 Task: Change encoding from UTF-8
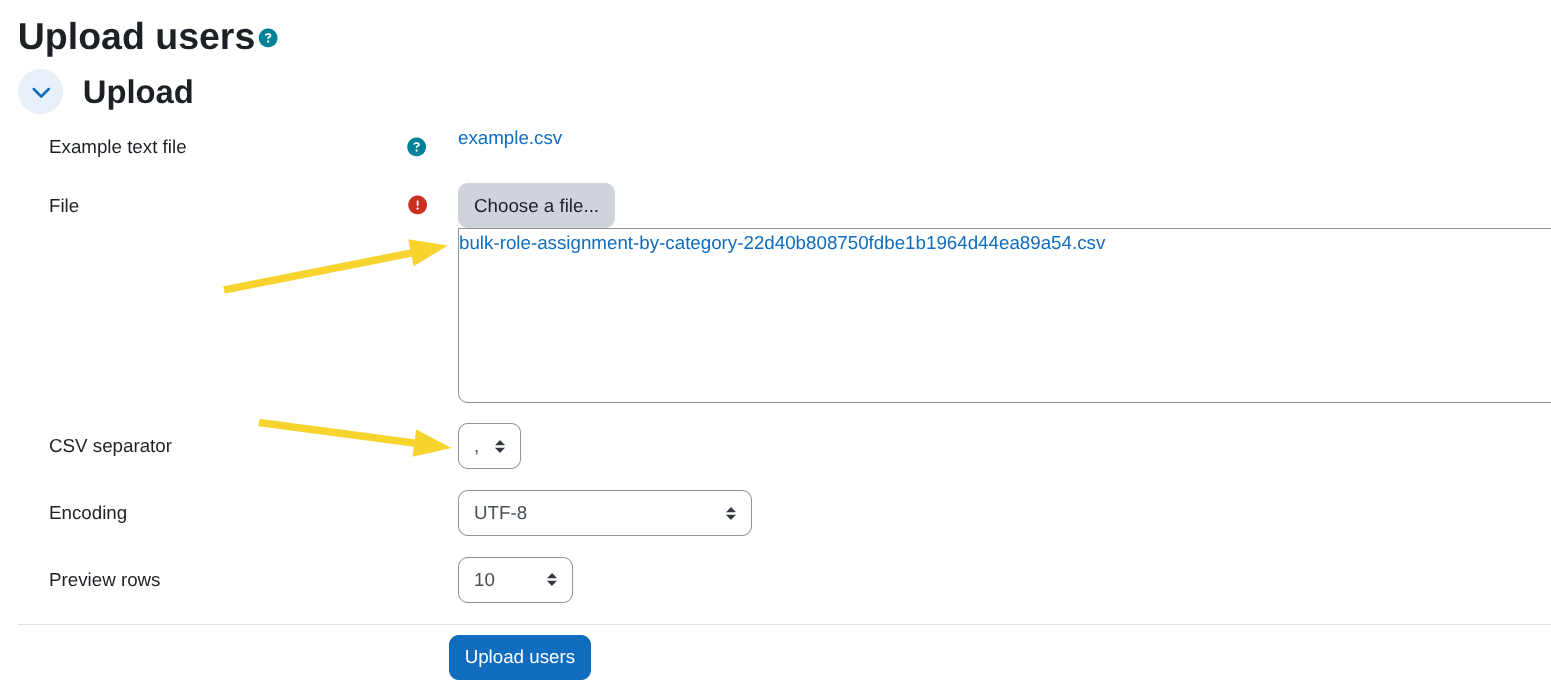pos(604,512)
